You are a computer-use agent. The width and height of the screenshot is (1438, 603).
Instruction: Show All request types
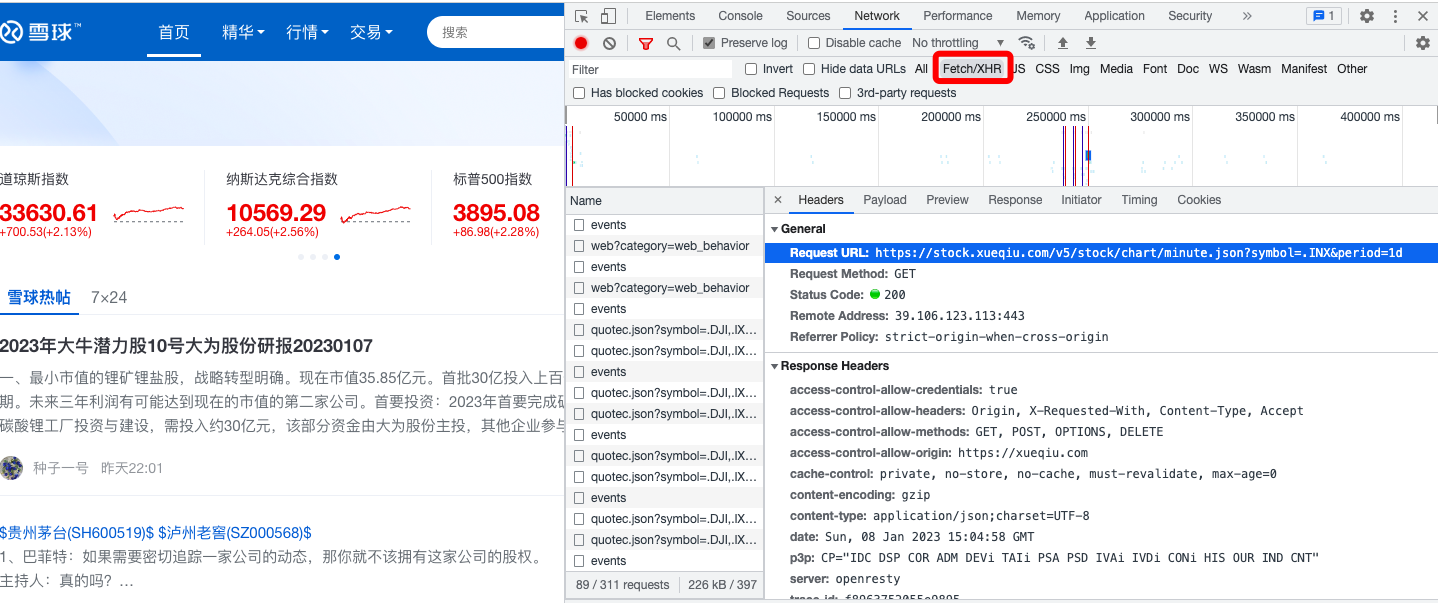click(921, 69)
